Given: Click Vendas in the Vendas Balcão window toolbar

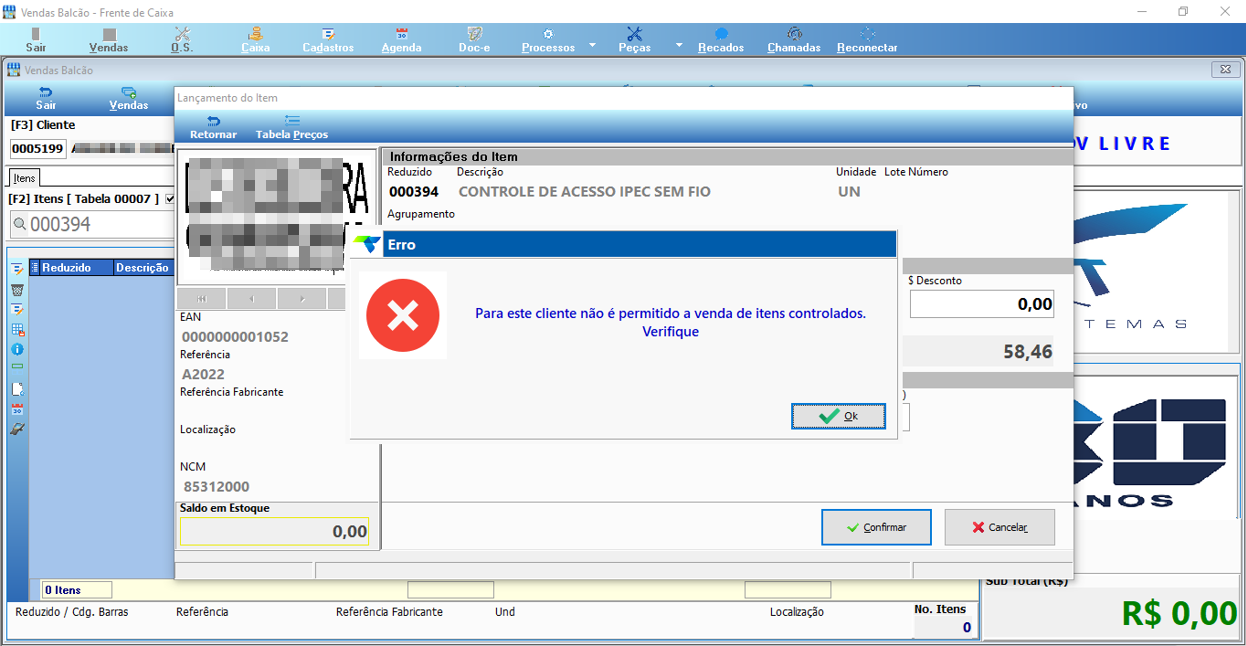Looking at the screenshot, I should click(x=129, y=98).
